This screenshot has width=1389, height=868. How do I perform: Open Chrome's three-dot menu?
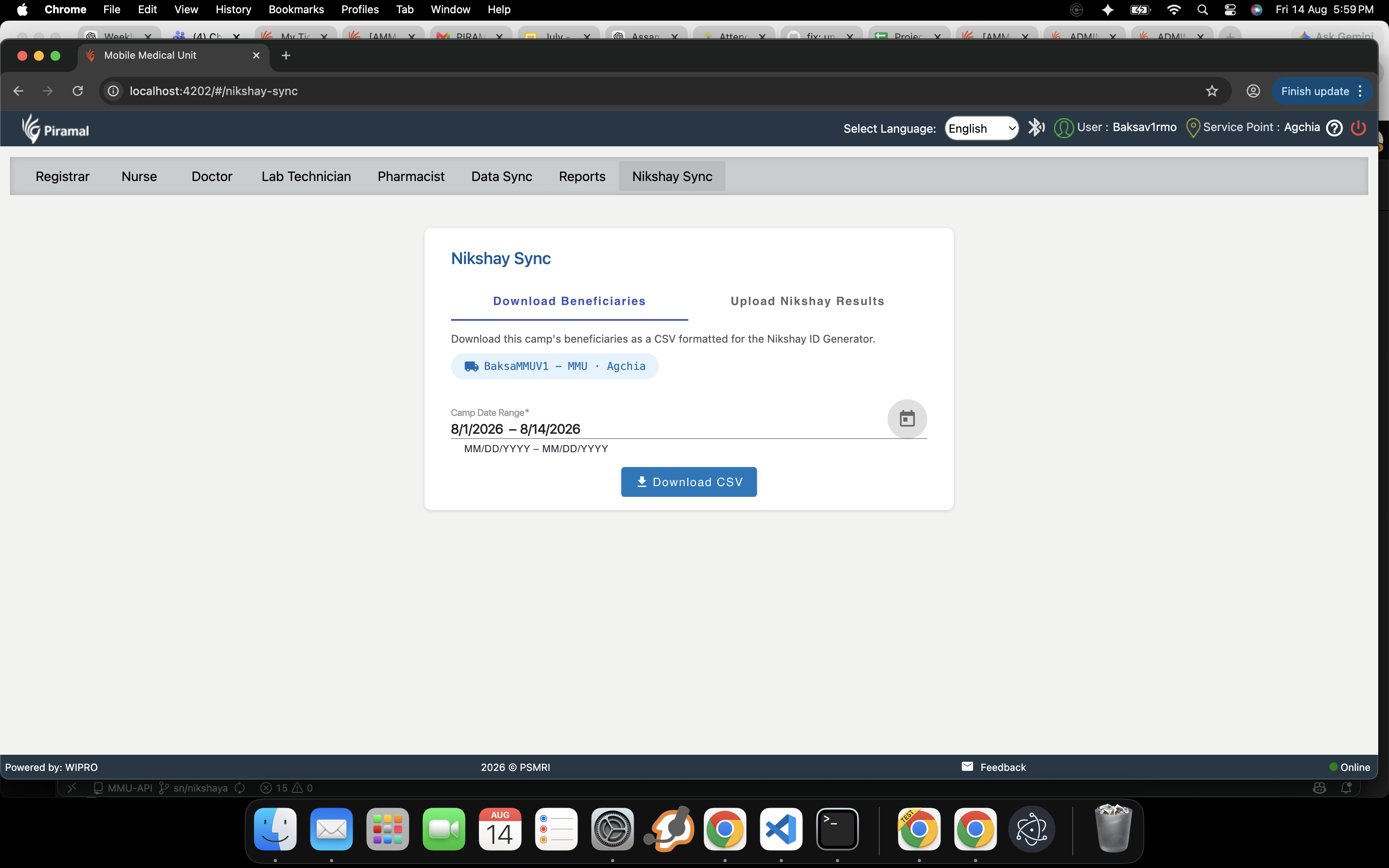click(1360, 91)
